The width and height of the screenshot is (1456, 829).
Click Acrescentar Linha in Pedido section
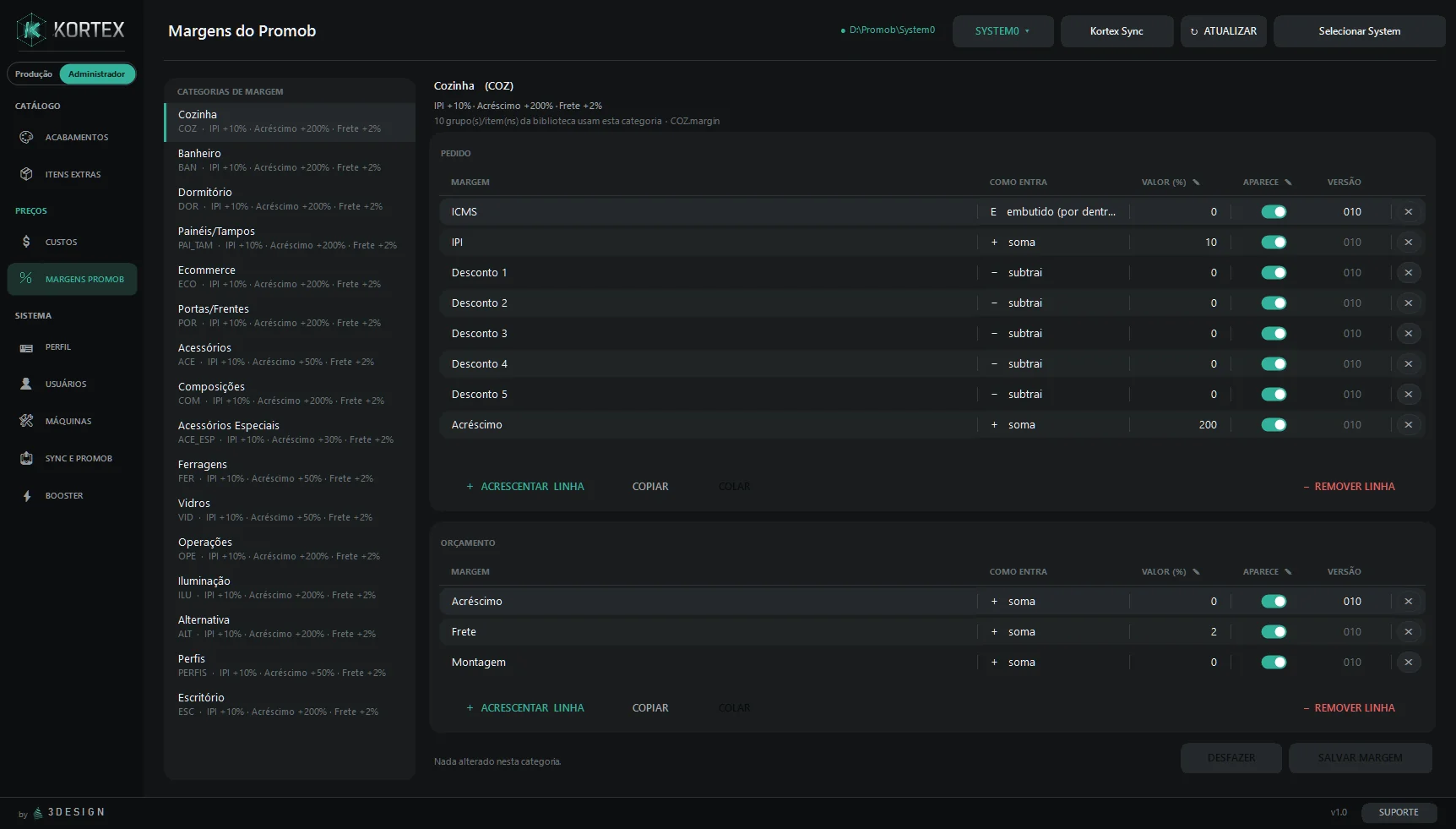tap(525, 487)
